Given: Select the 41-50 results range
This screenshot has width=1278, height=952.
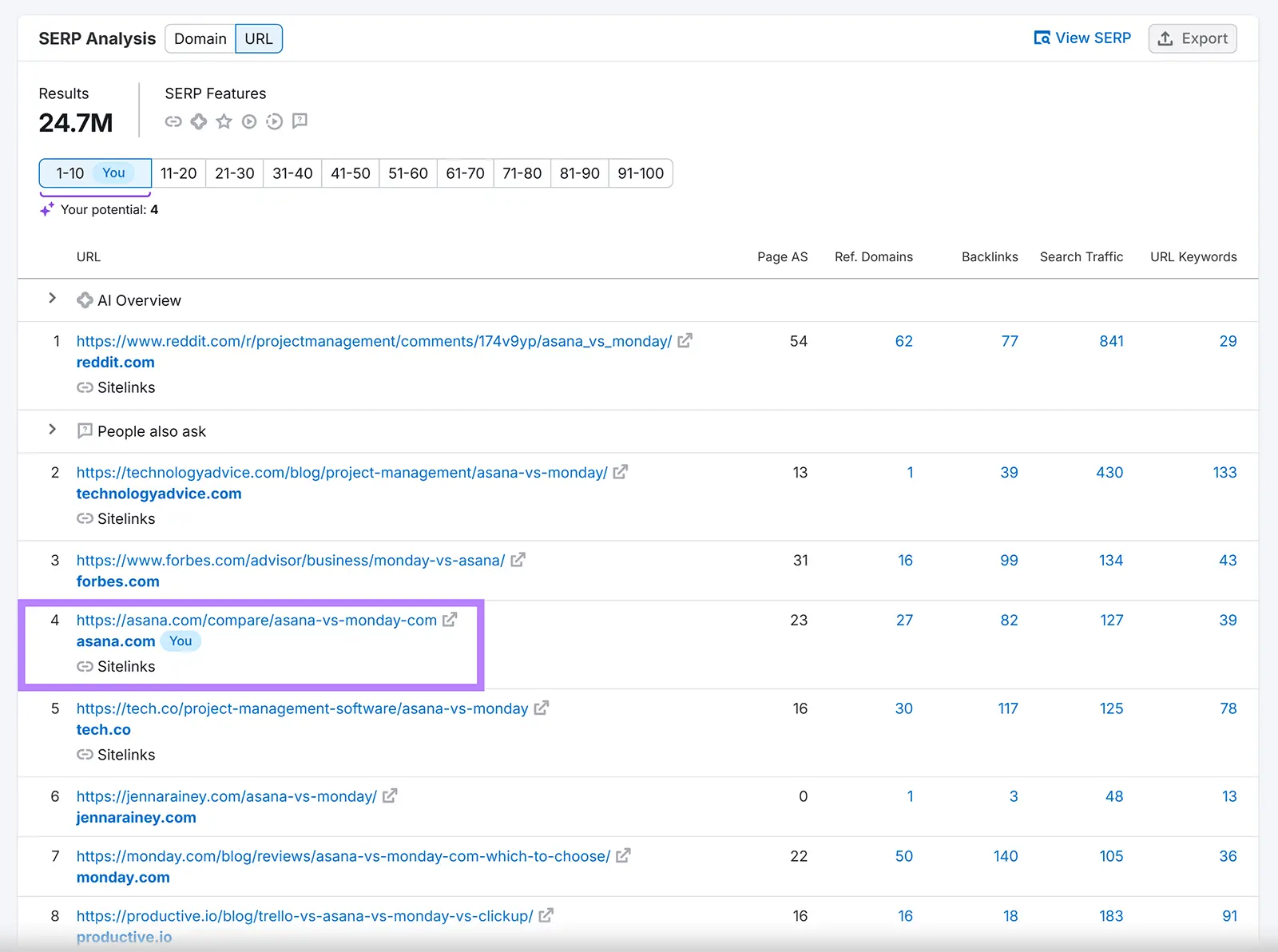Looking at the screenshot, I should coord(350,173).
